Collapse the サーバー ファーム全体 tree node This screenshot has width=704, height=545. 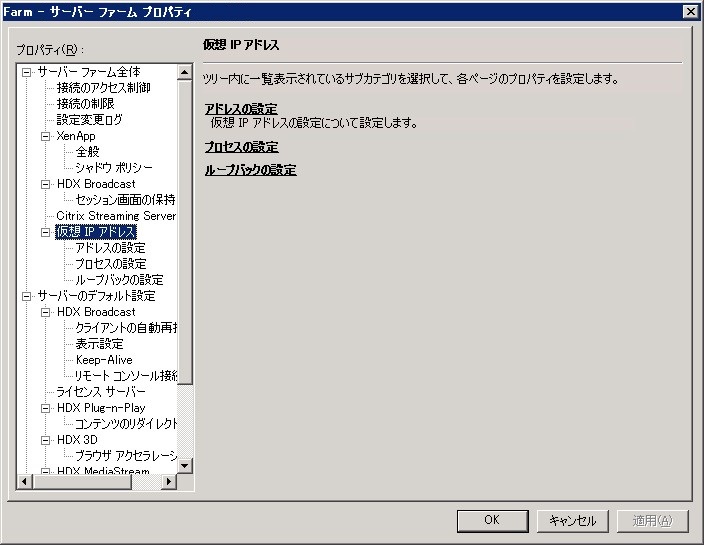tap(26, 72)
